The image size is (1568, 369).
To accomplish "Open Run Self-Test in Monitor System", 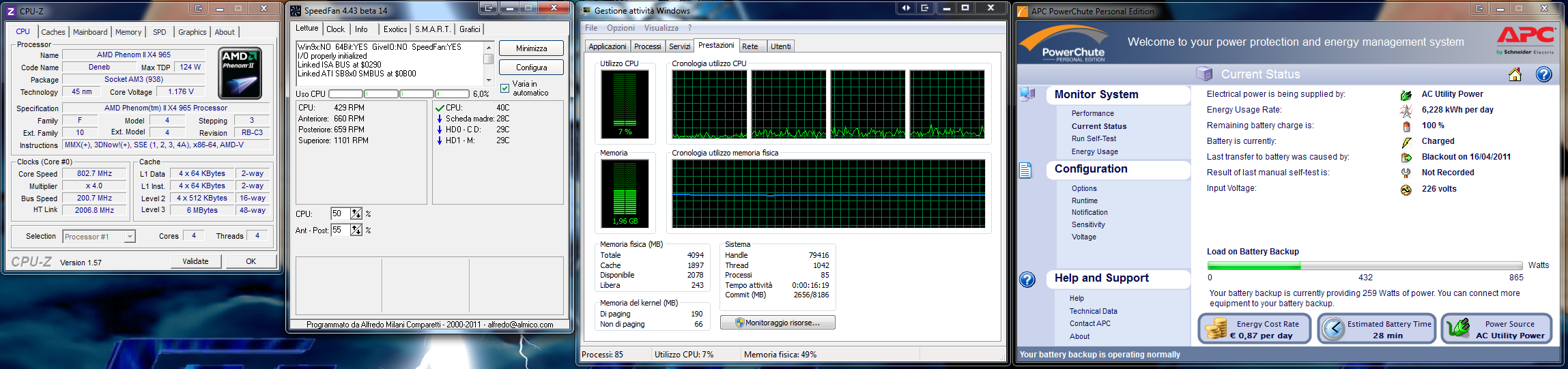I will tap(1094, 138).
